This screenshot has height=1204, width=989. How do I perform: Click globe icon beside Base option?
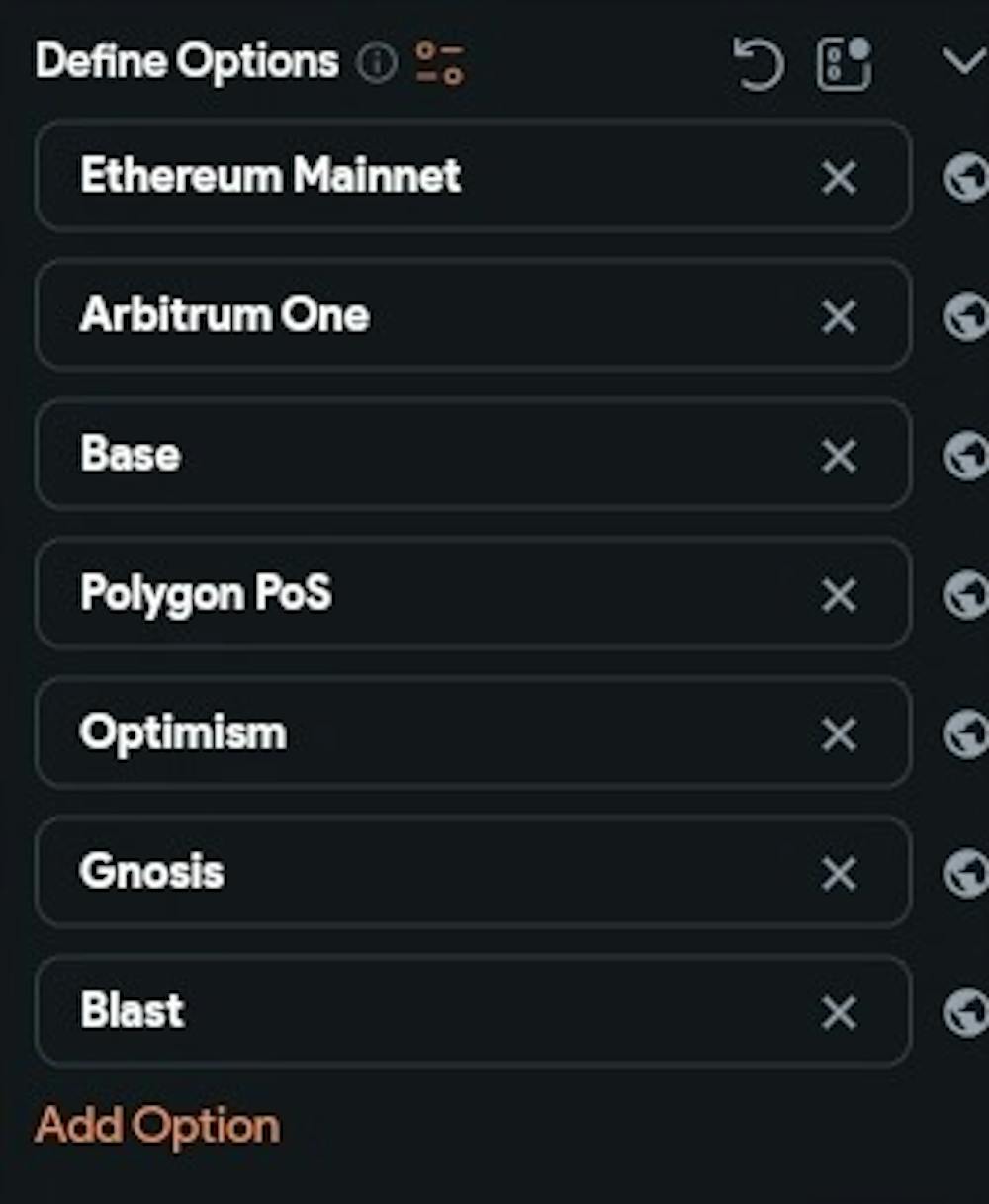(x=965, y=457)
